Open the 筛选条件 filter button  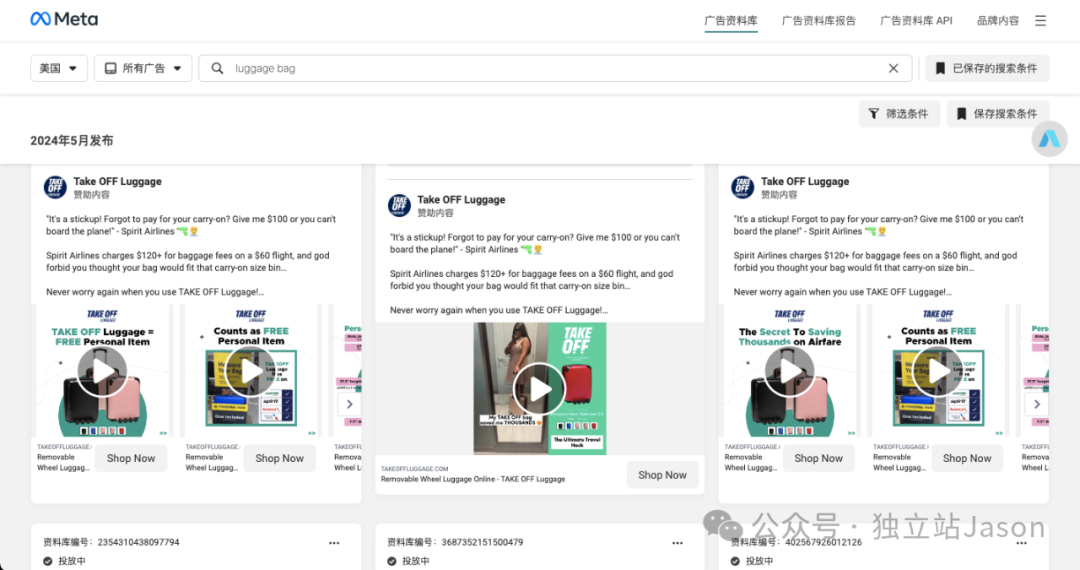899,114
